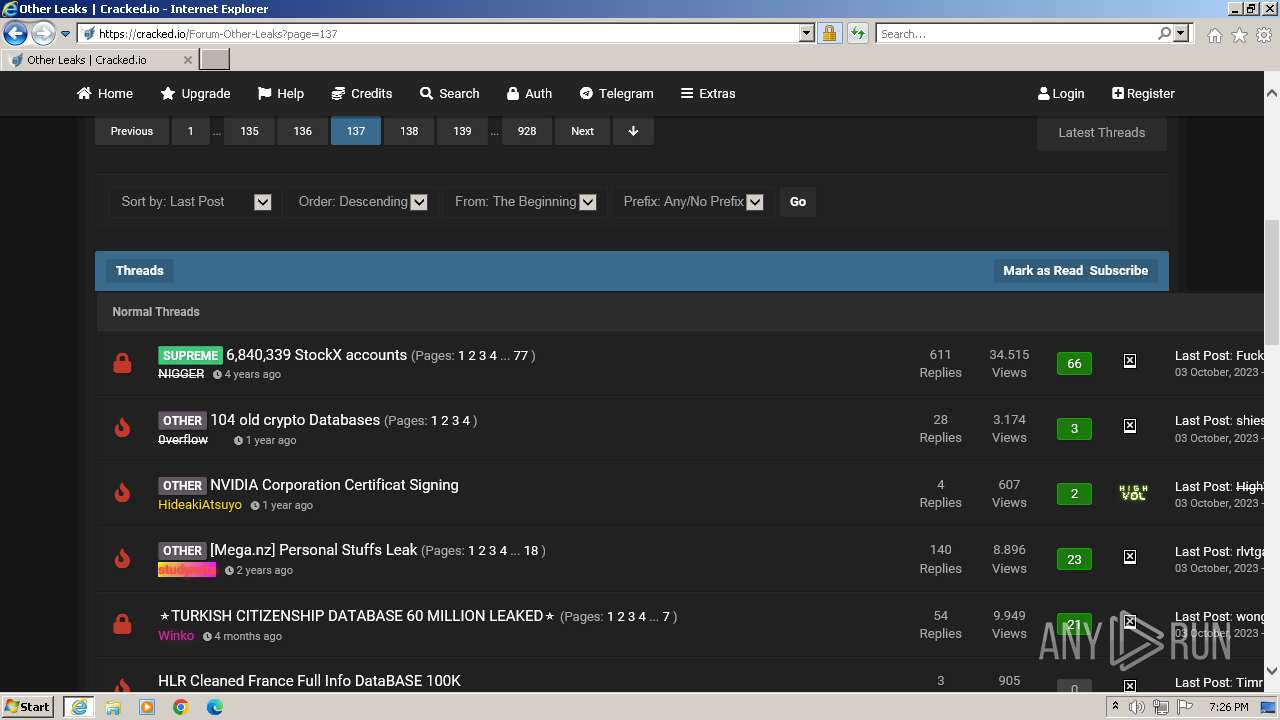Jump to page 1 in pagination
Screen dimensions: 1280x720
(x=190, y=131)
